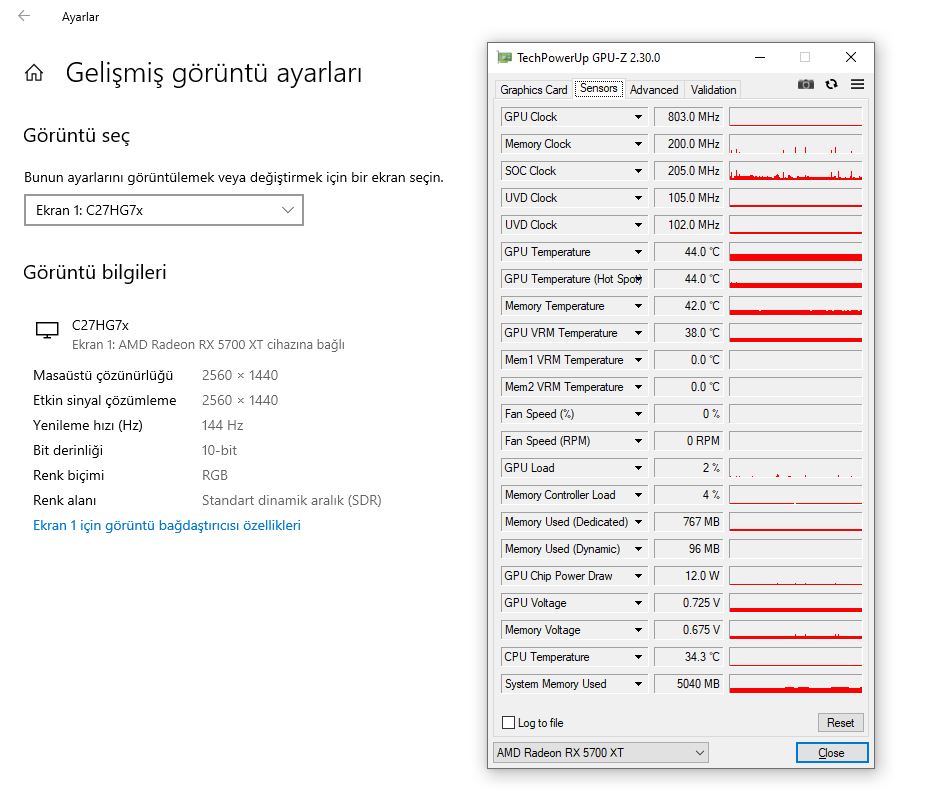Expand the GPU Temperature (Hot Spot) dropdown
926x807 pixels.
click(638, 279)
